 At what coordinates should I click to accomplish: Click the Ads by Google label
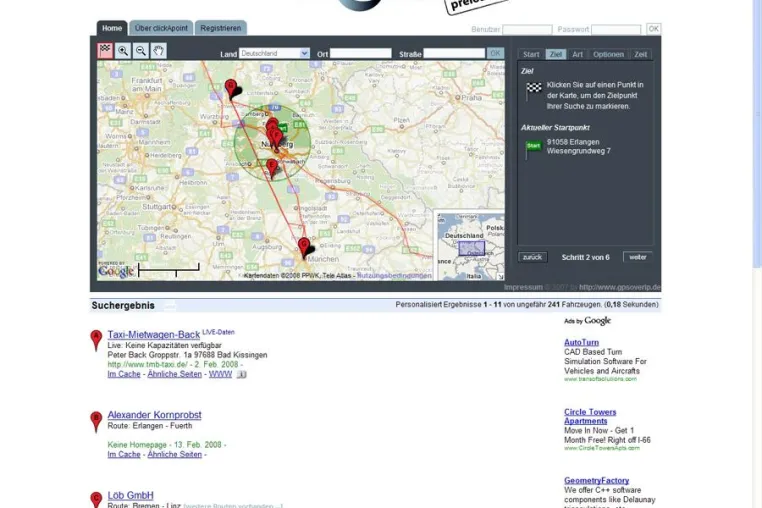[587, 321]
